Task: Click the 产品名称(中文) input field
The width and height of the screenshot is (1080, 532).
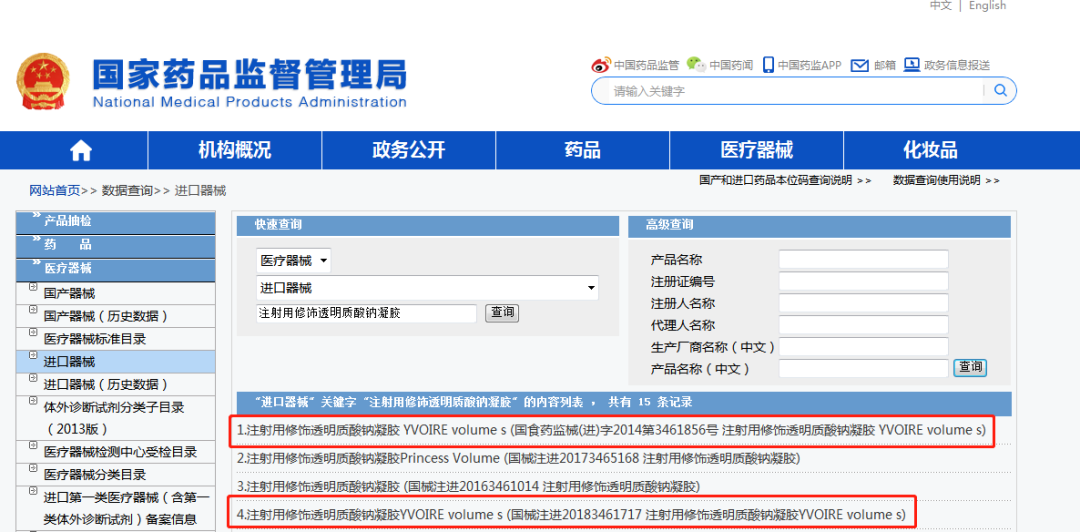Action: (x=864, y=369)
